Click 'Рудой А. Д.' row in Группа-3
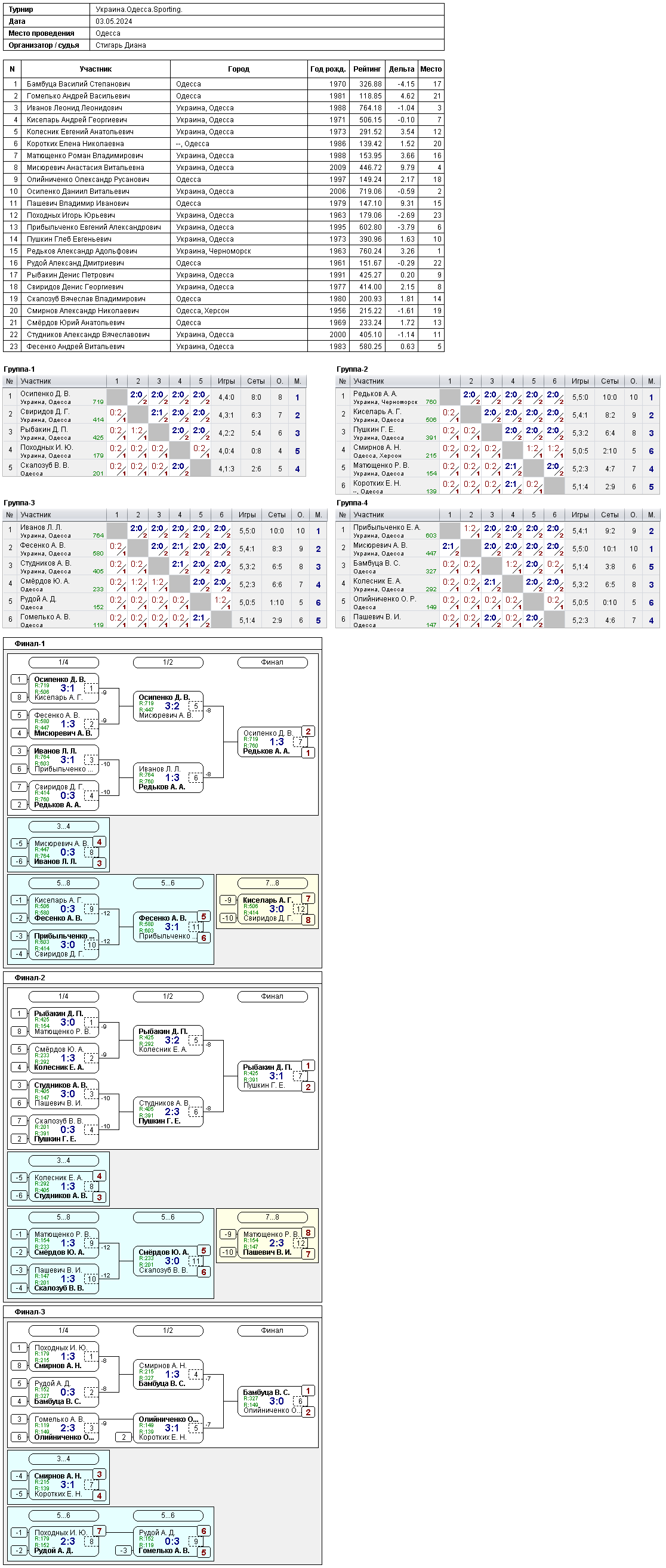 click(x=165, y=603)
